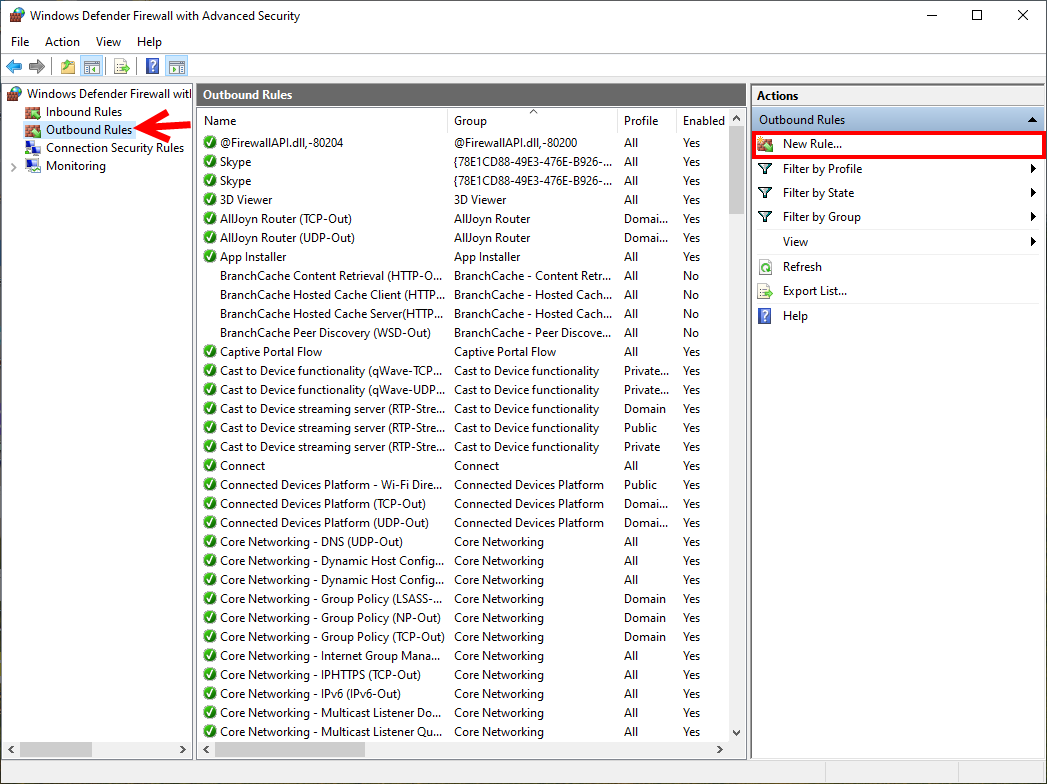Click Refresh in the Actions pane
Viewport: 1047px width, 784px height.
click(x=802, y=267)
